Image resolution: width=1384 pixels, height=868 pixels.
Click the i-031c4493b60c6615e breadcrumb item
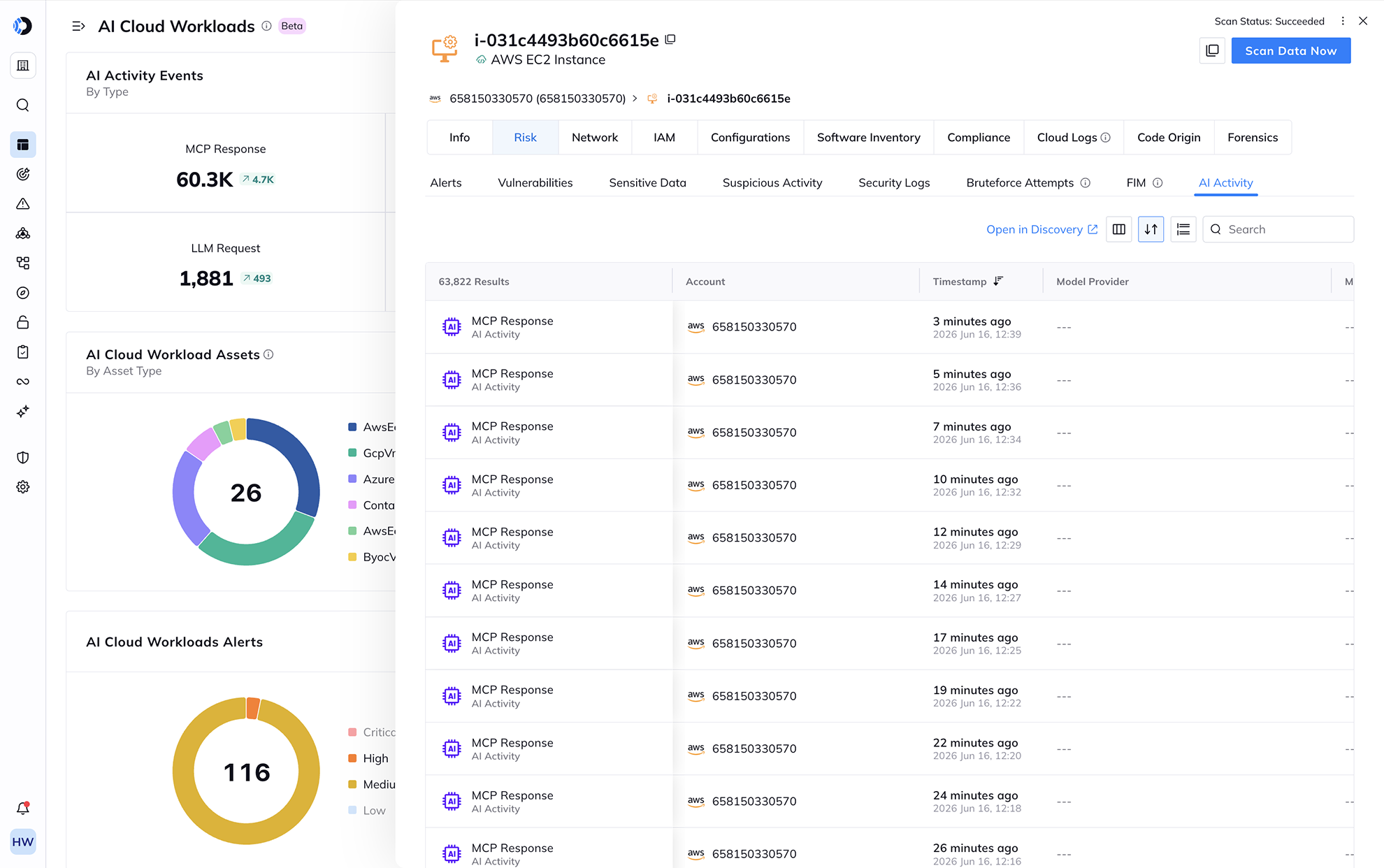728,99
